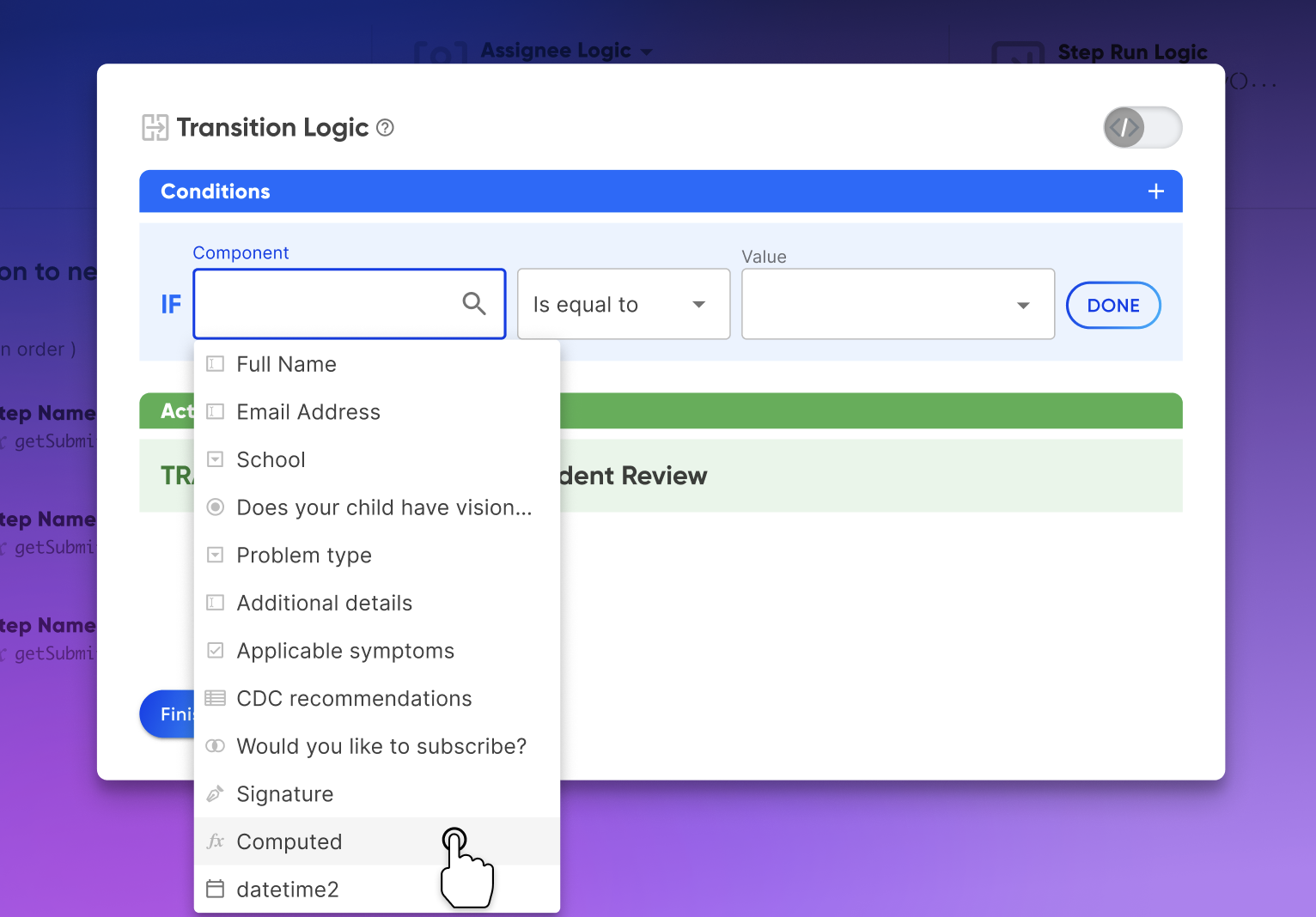Select Problem type from the list

377,556
